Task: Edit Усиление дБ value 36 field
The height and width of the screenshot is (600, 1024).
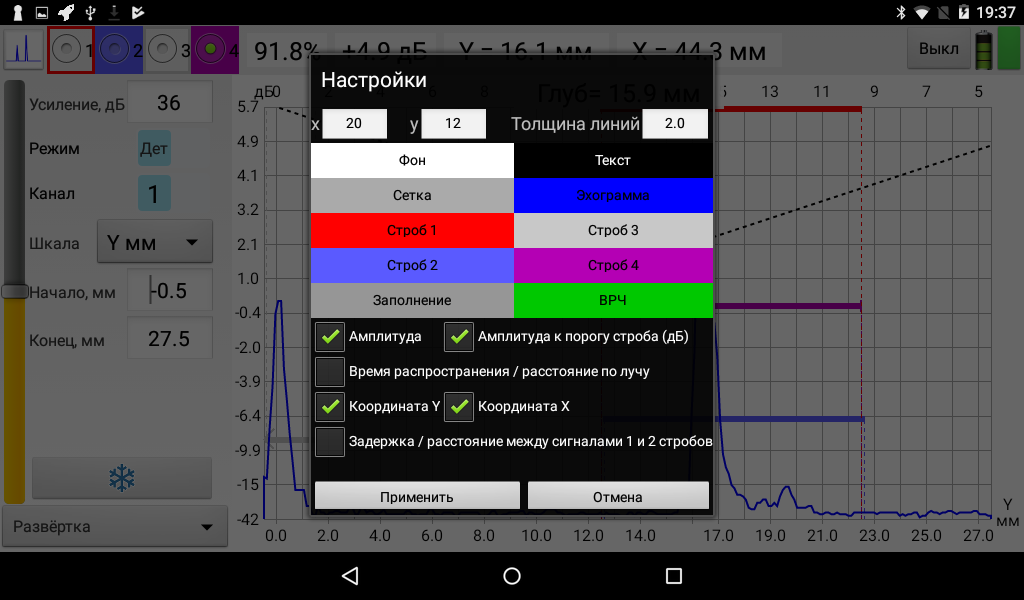Action: [x=169, y=103]
